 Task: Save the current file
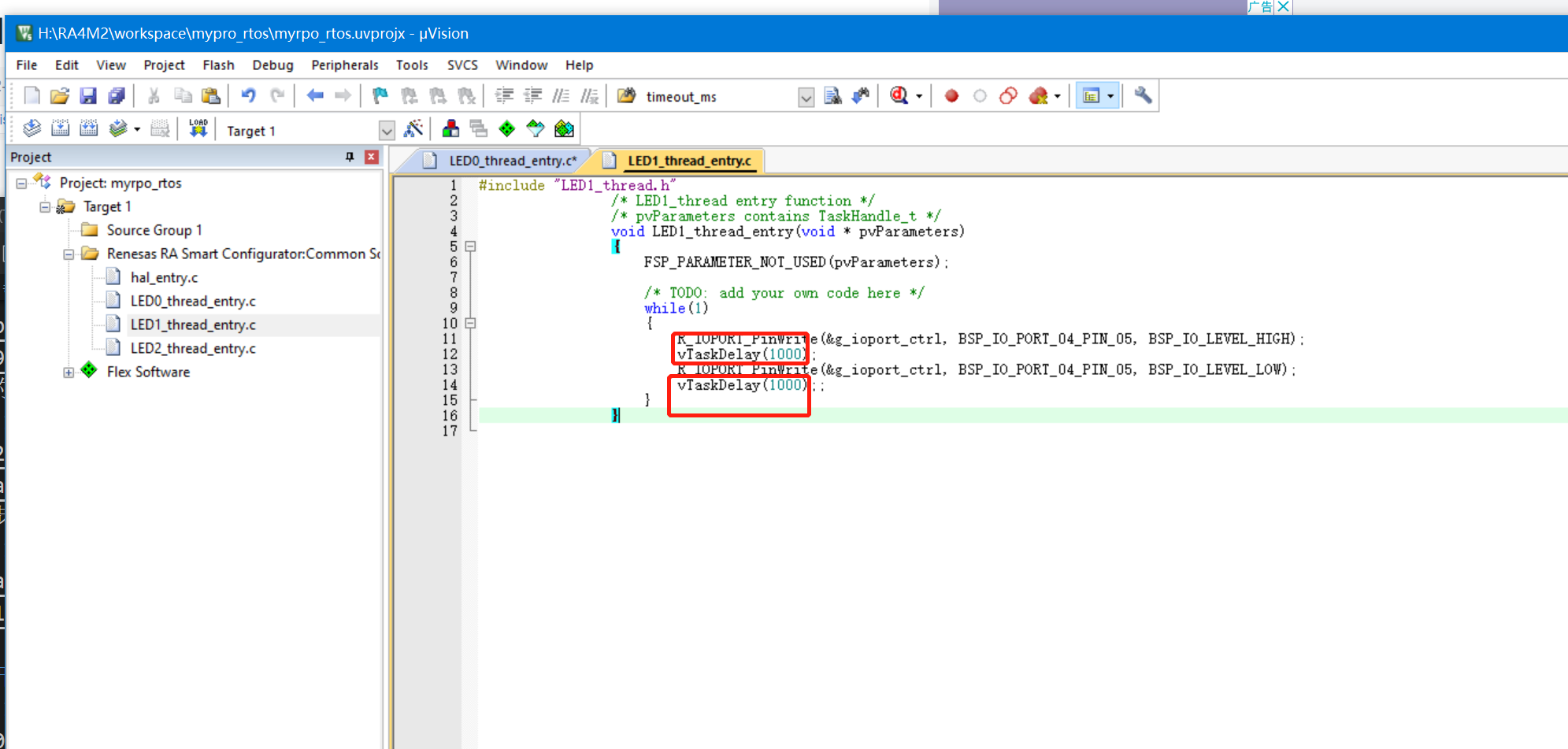(x=88, y=96)
